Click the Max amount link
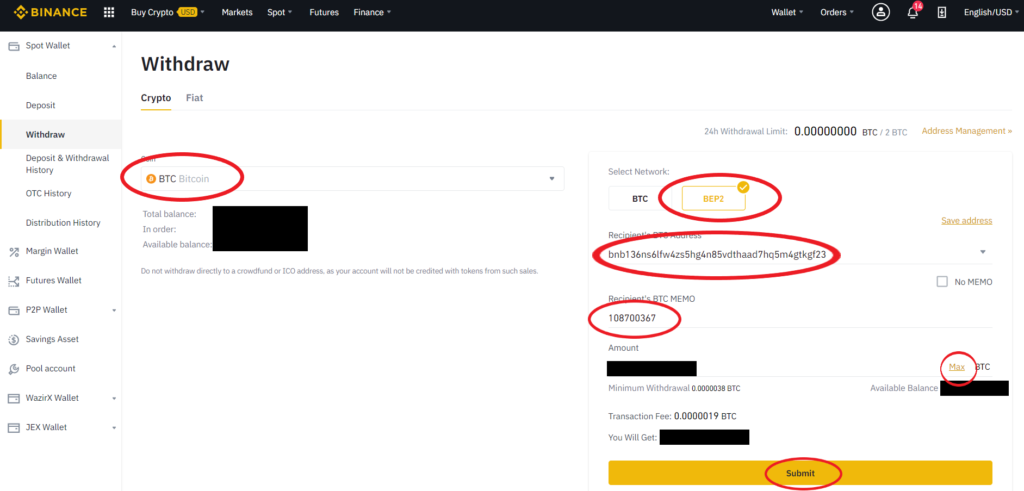Screen dimensions: 1024x491 coord(957,367)
